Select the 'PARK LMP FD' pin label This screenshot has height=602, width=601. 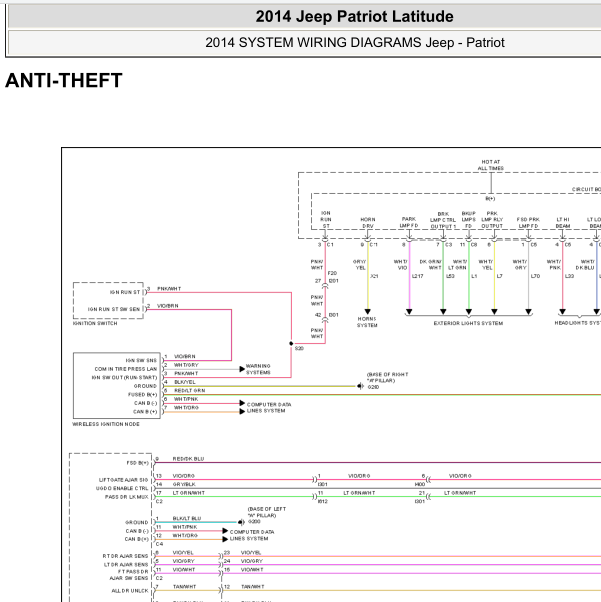click(409, 222)
